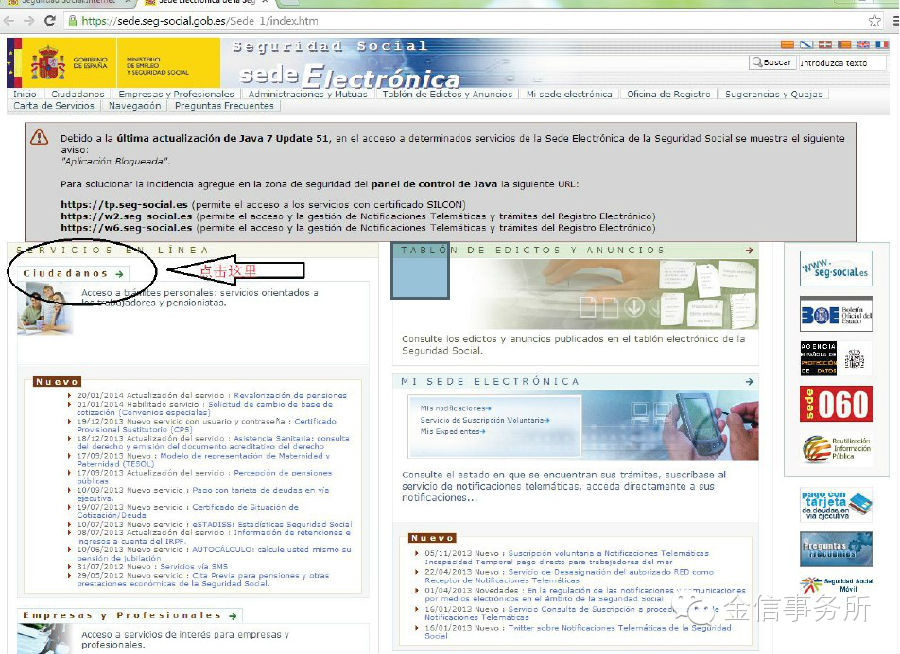Open the Servicios vía SMS link
900x654 pixels.
194,566
